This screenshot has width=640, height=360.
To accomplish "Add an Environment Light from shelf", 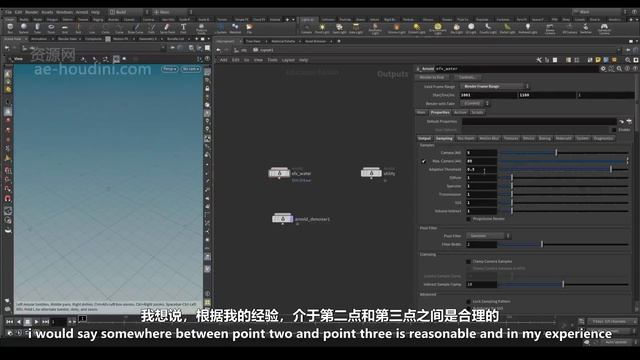I will tap(438, 28).
